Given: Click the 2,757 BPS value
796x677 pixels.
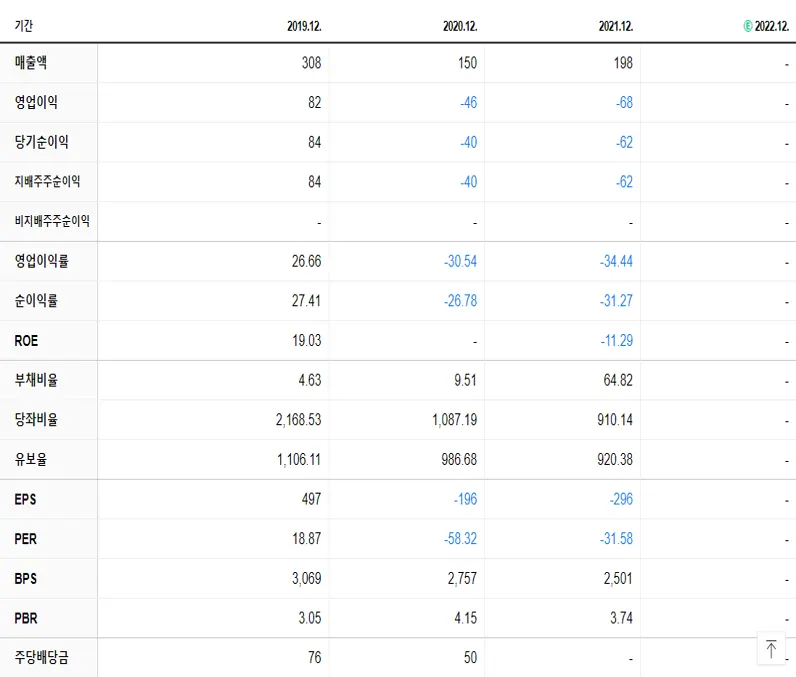Looking at the screenshot, I should [x=462, y=578].
